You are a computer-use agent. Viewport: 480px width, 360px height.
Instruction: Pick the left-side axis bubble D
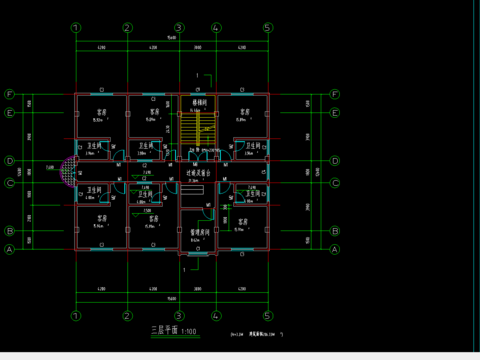click(x=9, y=161)
